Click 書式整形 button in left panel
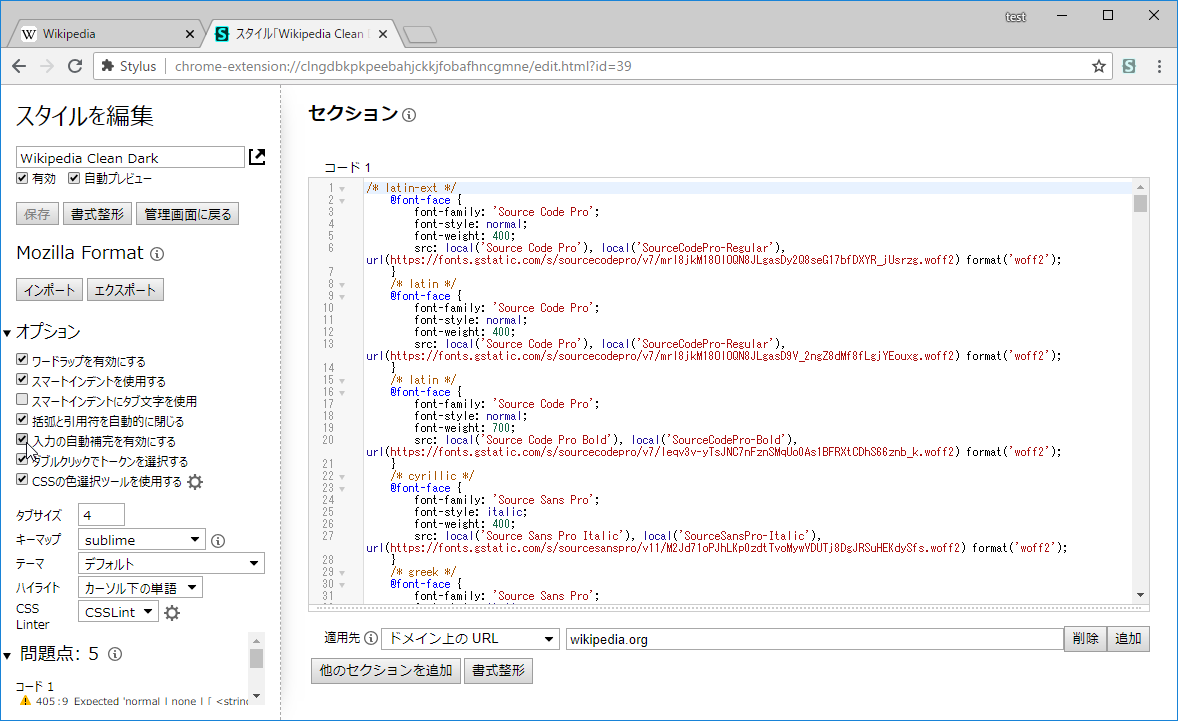Viewport: 1178px width, 721px height. pos(97,214)
